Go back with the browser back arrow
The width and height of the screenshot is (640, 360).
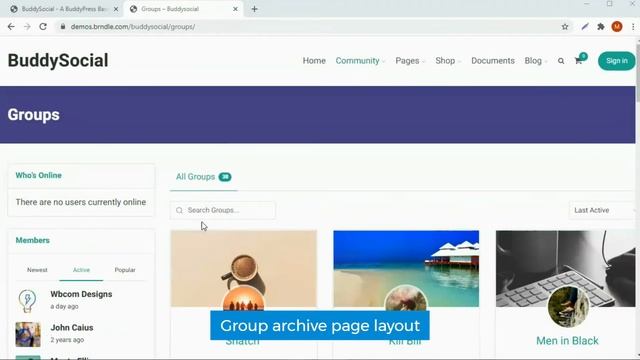[11, 27]
